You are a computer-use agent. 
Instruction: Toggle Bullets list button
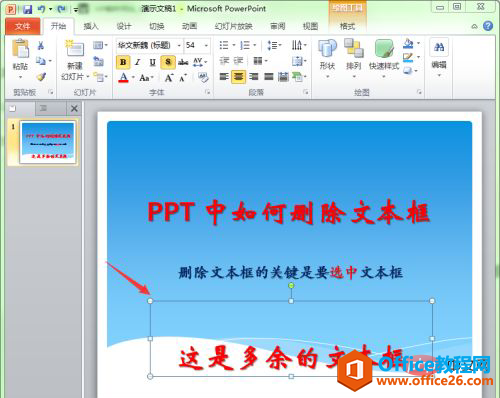(224, 45)
